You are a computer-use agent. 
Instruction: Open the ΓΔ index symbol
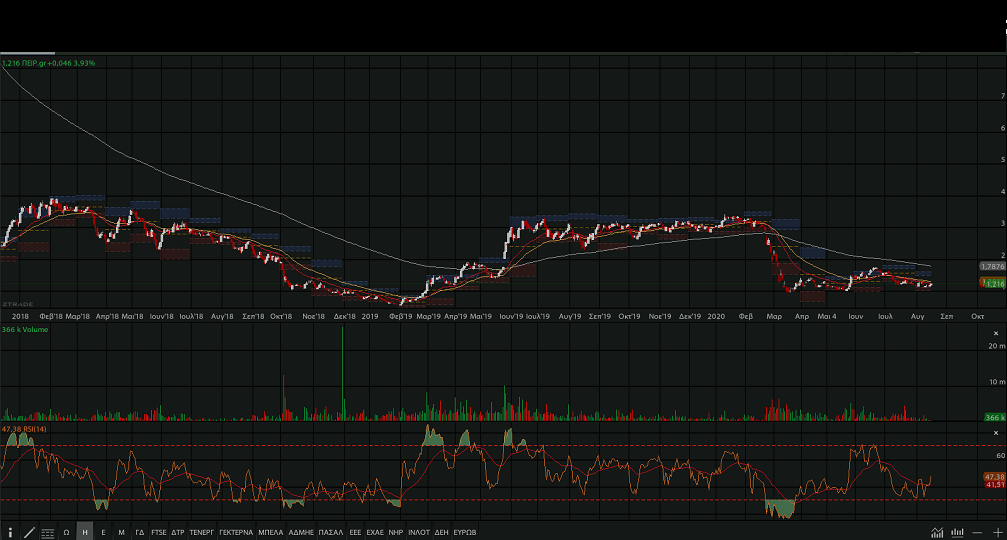(140, 532)
